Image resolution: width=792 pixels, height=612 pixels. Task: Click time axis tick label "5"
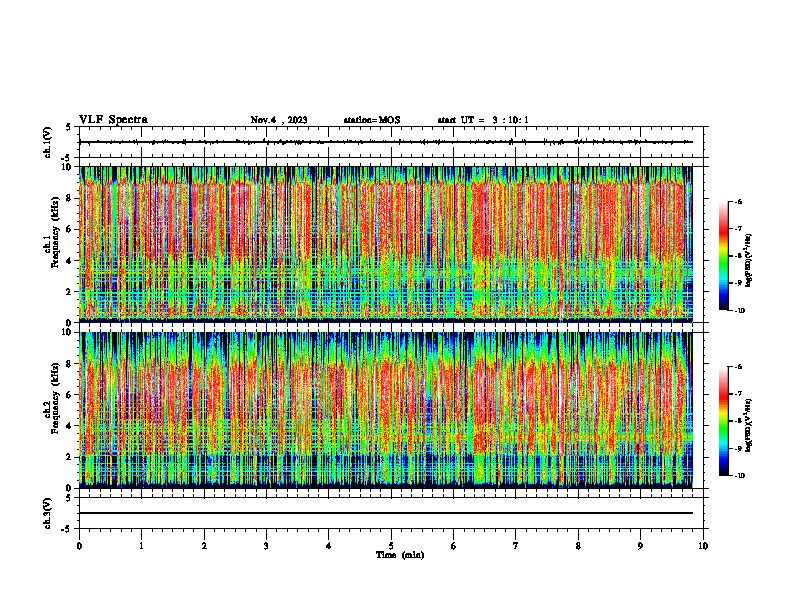391,546
